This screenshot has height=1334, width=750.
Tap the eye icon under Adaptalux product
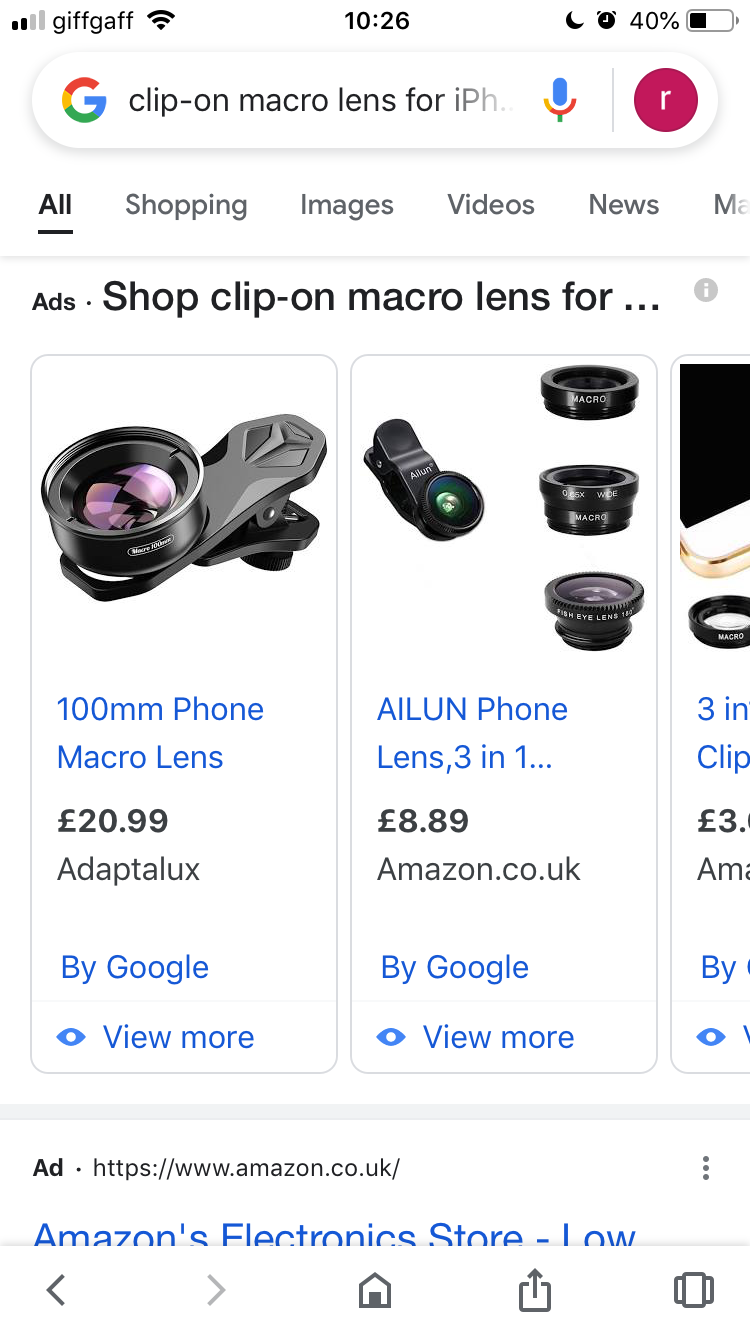[x=72, y=1037]
